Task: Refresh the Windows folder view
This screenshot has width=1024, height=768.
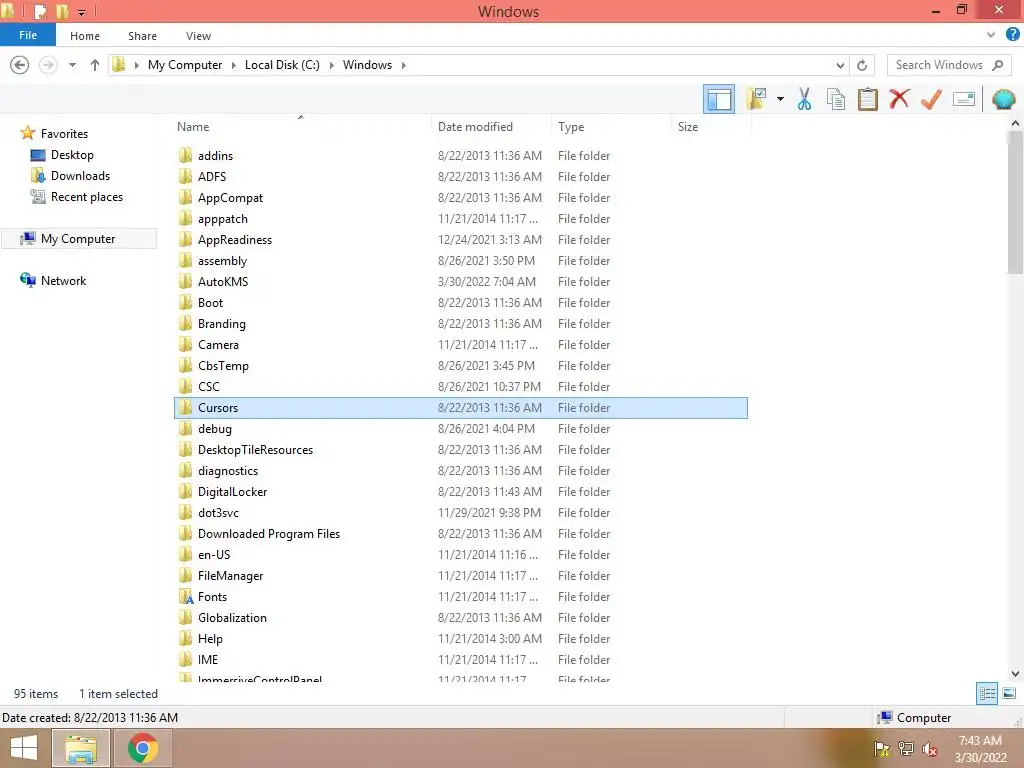Action: (x=862, y=65)
